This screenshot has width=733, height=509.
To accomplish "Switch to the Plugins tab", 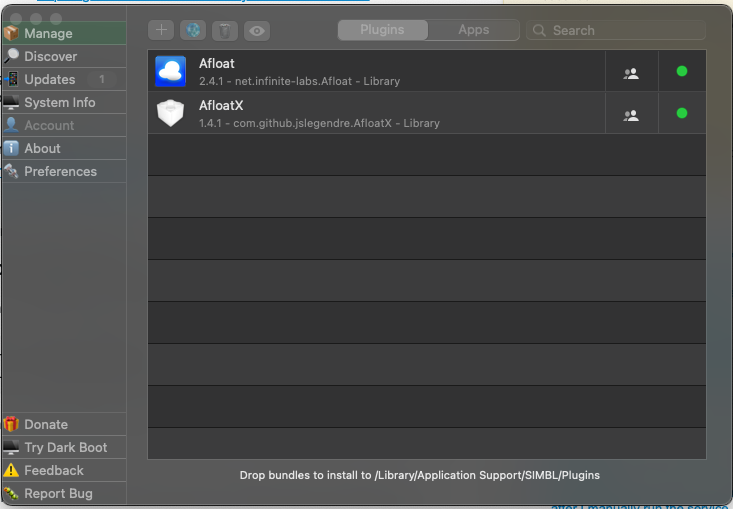I will pos(382,30).
